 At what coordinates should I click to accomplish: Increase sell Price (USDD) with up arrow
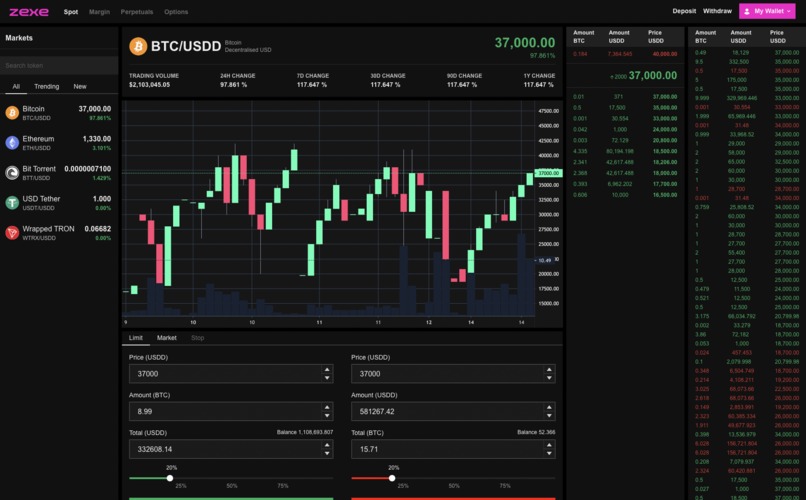pos(549,369)
